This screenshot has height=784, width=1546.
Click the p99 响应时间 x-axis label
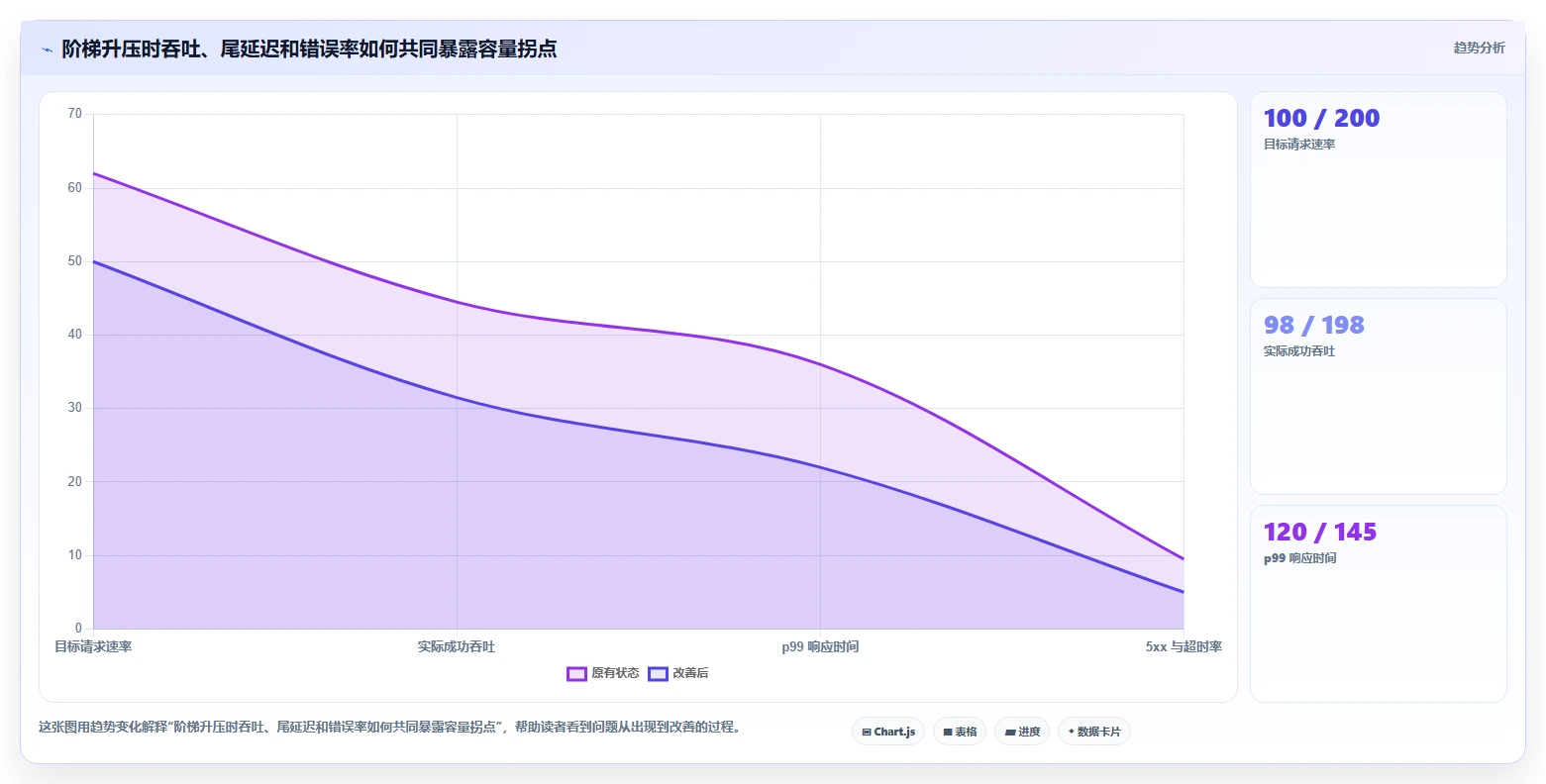click(820, 646)
